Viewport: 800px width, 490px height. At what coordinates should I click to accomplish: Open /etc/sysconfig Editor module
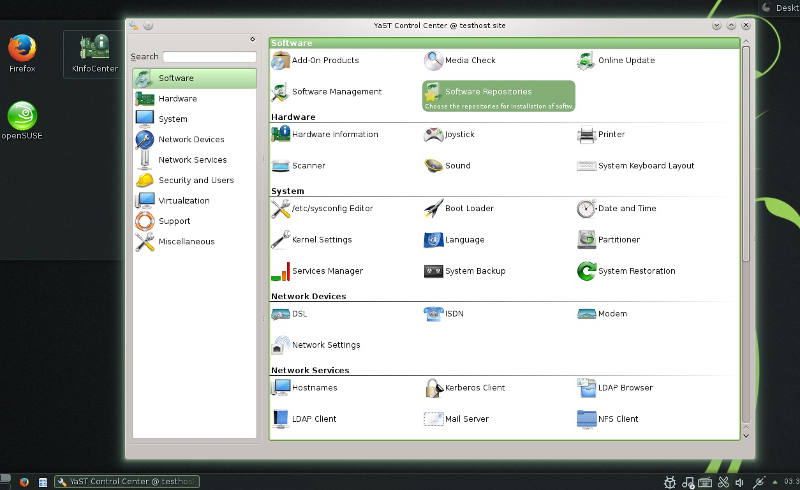[322, 208]
